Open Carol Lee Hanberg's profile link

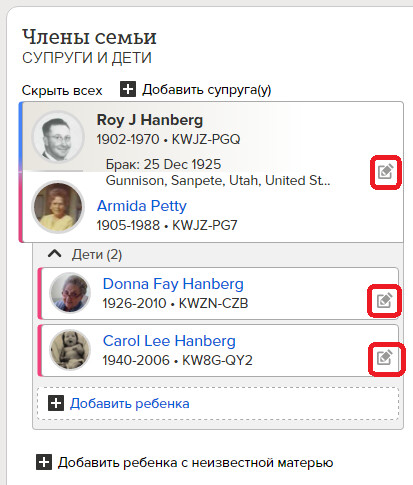[169, 341]
